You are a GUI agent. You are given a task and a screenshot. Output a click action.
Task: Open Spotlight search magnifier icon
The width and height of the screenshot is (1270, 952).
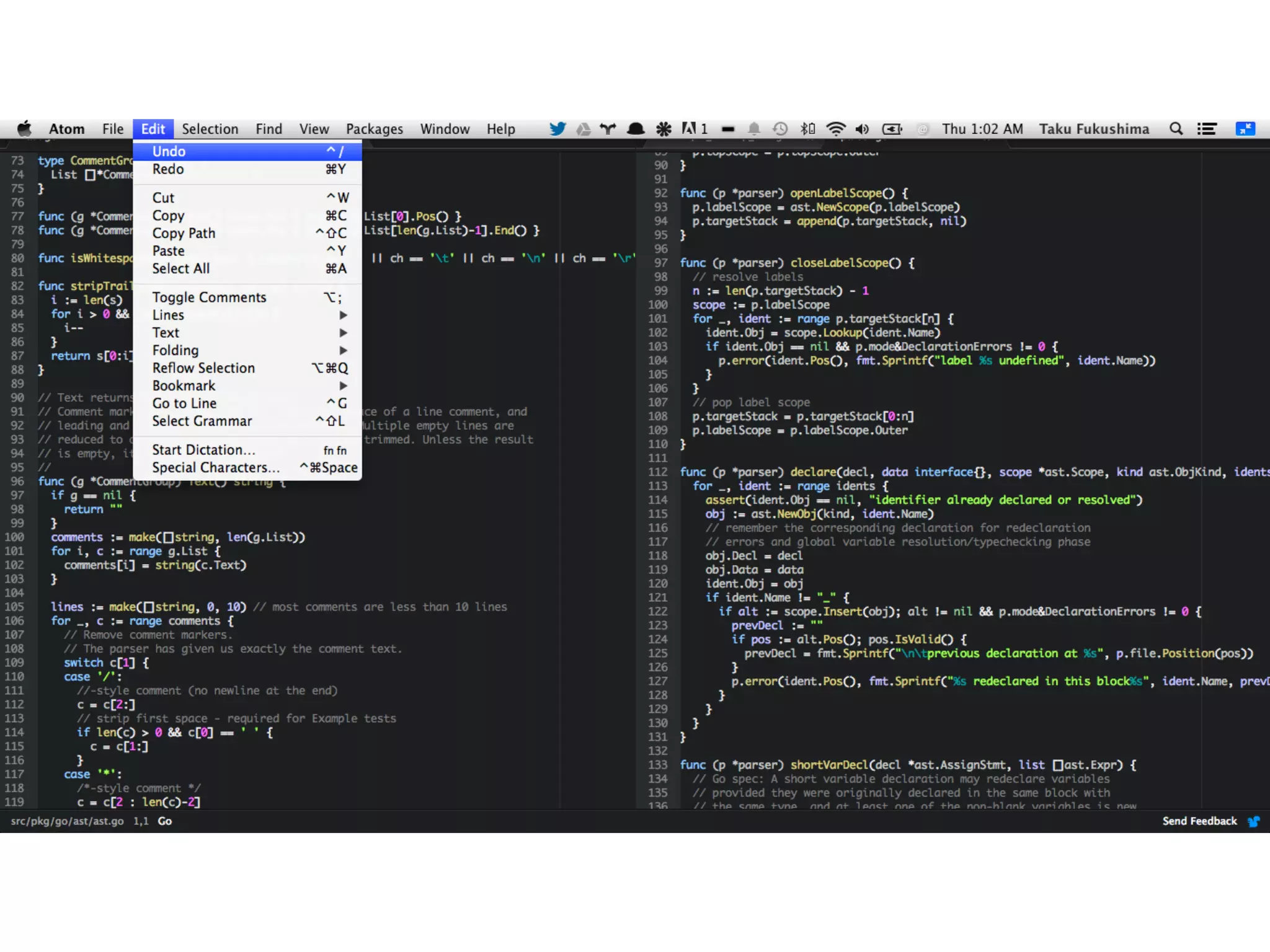point(1176,129)
